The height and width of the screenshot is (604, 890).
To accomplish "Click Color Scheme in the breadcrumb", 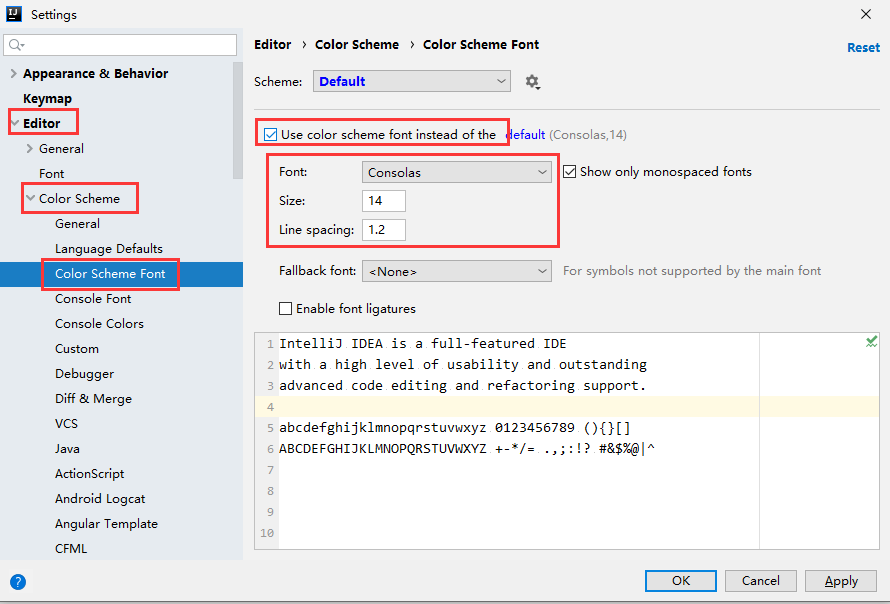I will pos(357,44).
